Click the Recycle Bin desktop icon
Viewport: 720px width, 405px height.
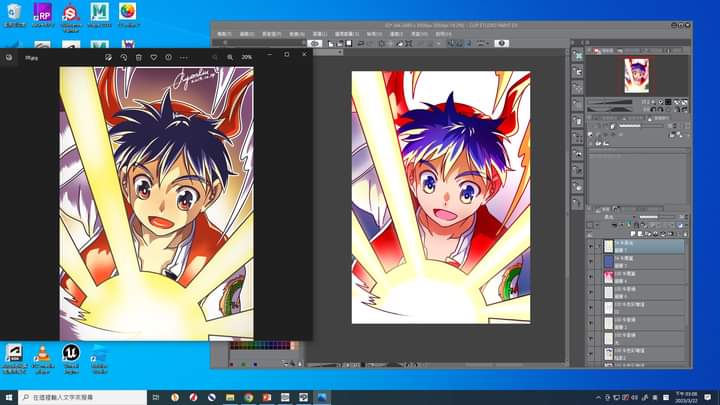(14, 15)
